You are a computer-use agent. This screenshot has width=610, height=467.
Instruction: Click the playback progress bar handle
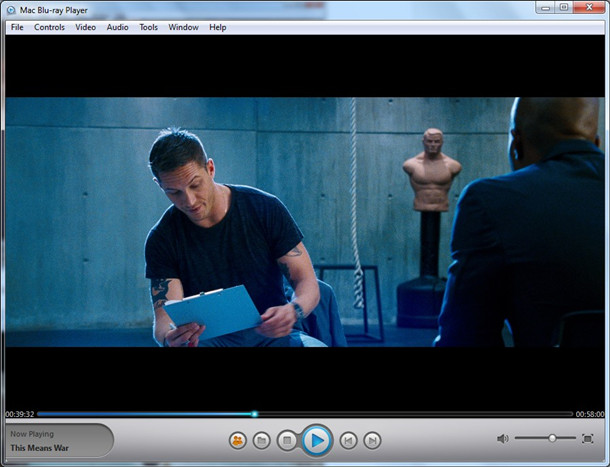[x=254, y=414]
